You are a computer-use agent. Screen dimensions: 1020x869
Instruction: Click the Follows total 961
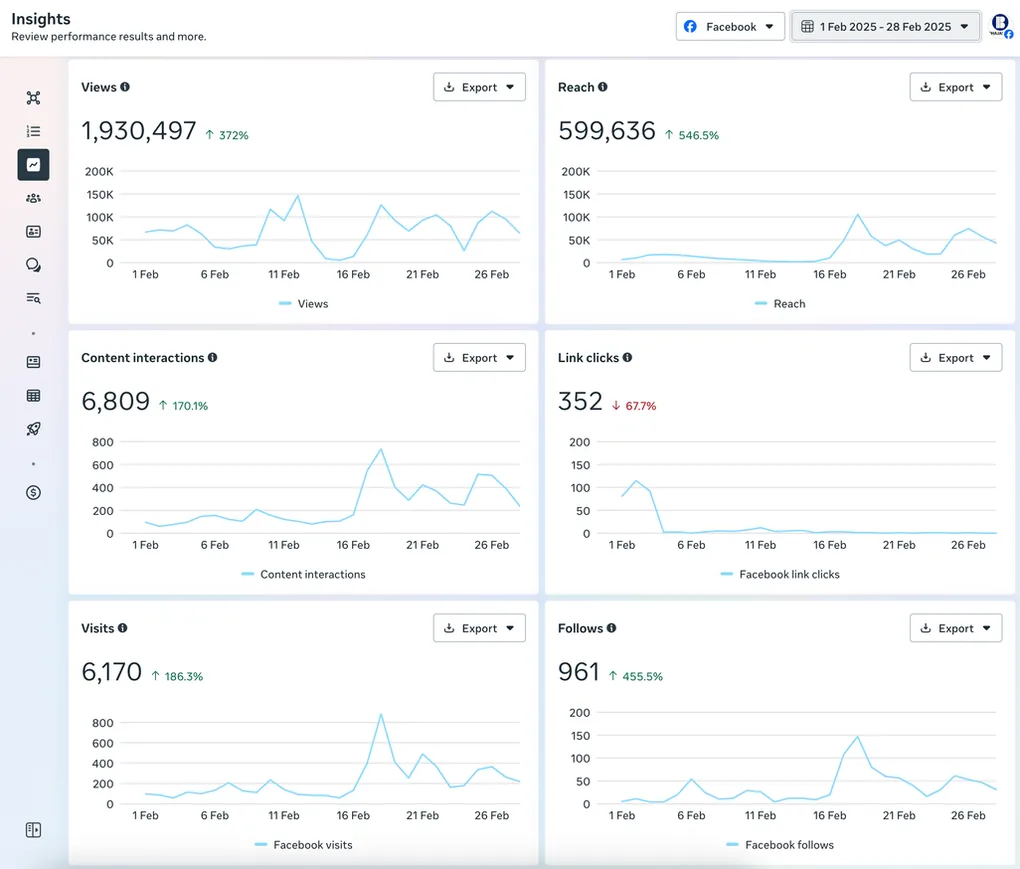click(x=578, y=672)
